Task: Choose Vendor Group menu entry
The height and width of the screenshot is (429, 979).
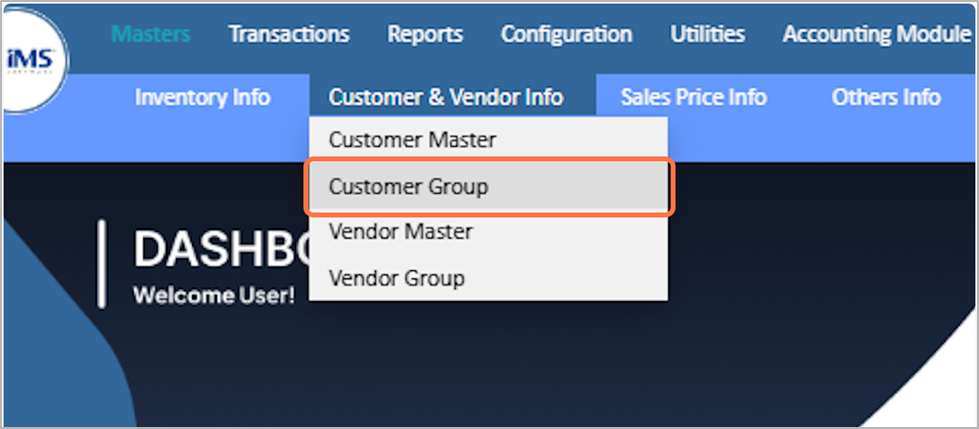Action: [396, 278]
